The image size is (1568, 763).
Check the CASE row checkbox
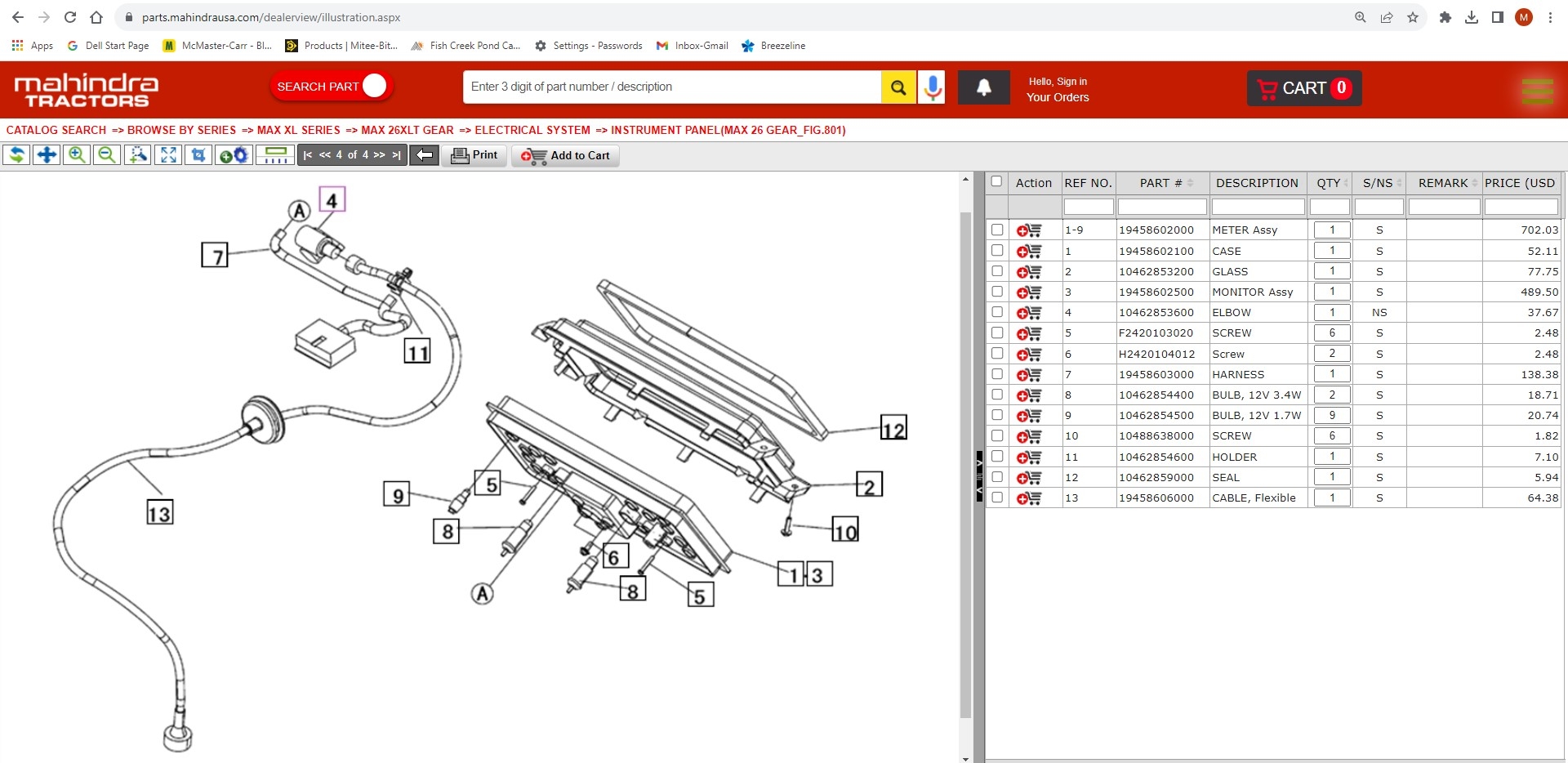[997, 251]
